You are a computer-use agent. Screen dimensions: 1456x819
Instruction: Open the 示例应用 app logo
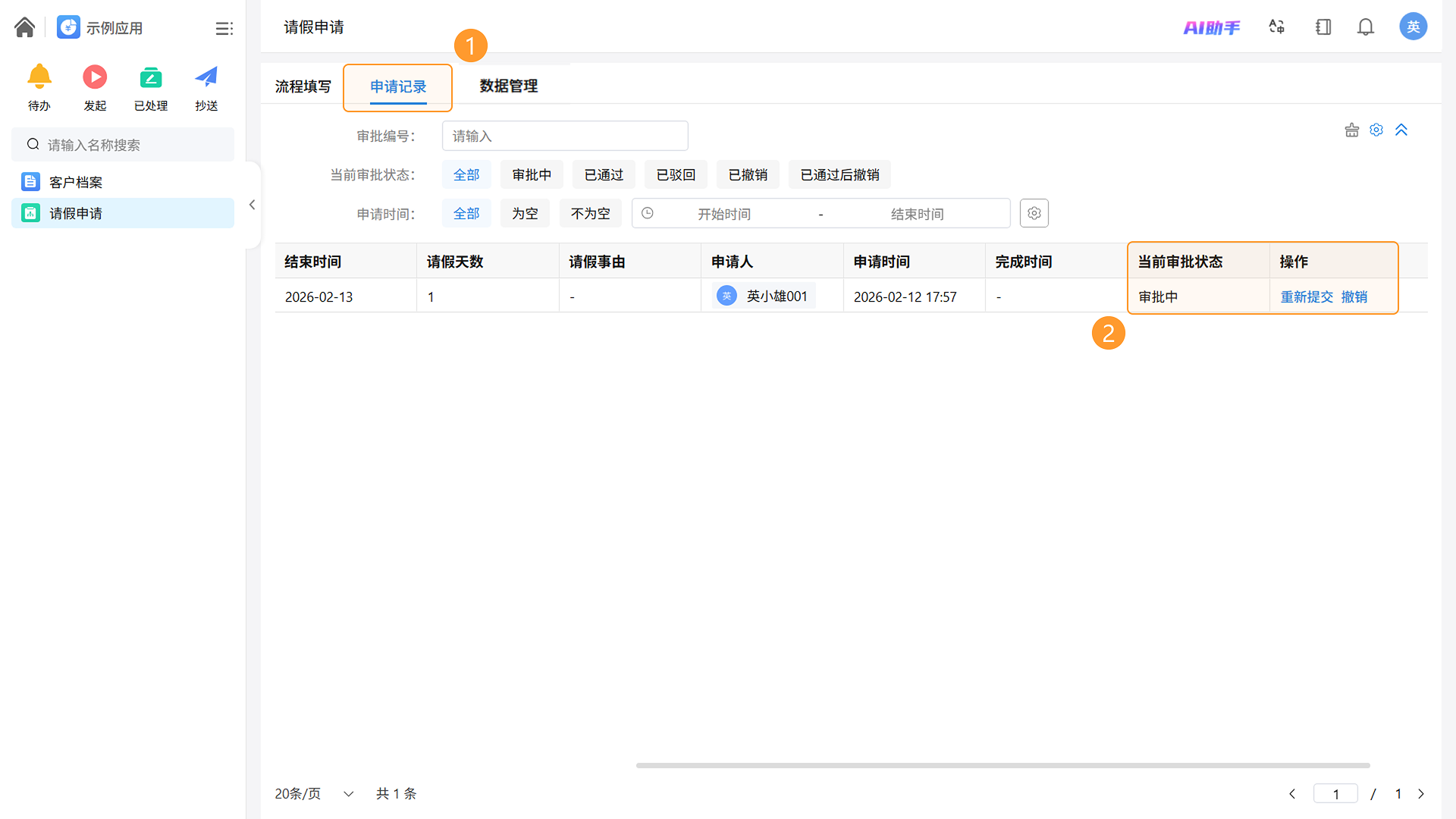(68, 27)
